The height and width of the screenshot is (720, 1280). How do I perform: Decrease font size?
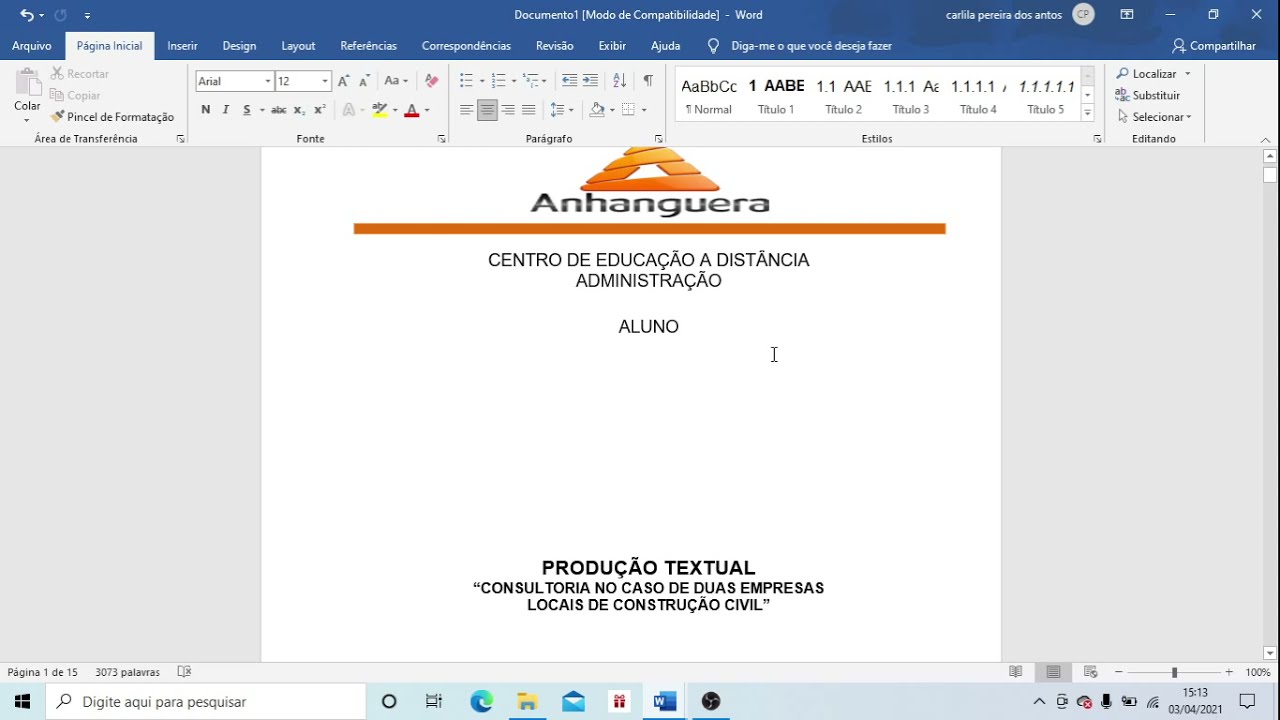(x=364, y=81)
